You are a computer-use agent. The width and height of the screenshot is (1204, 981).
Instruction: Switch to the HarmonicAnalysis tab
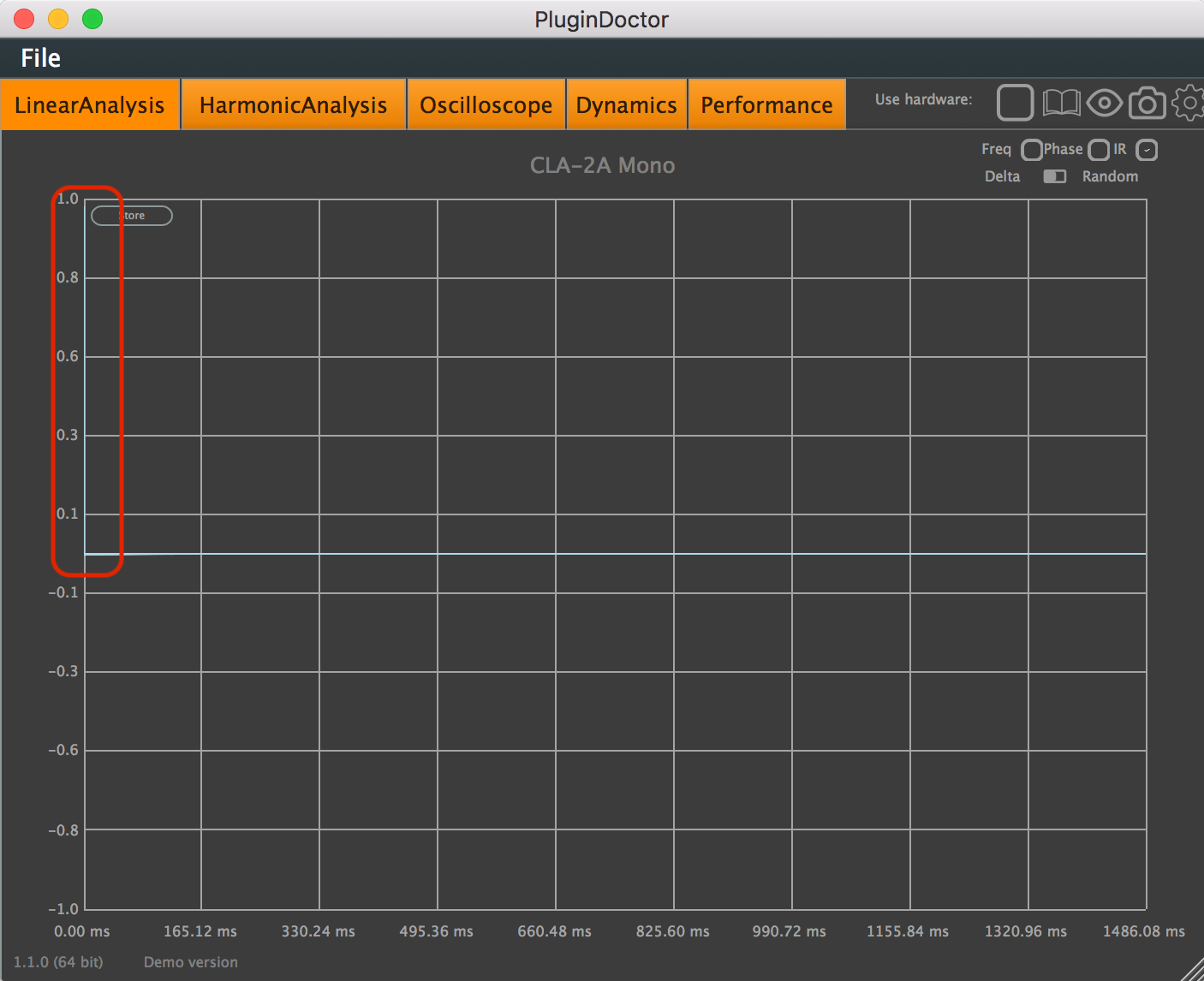pos(293,104)
